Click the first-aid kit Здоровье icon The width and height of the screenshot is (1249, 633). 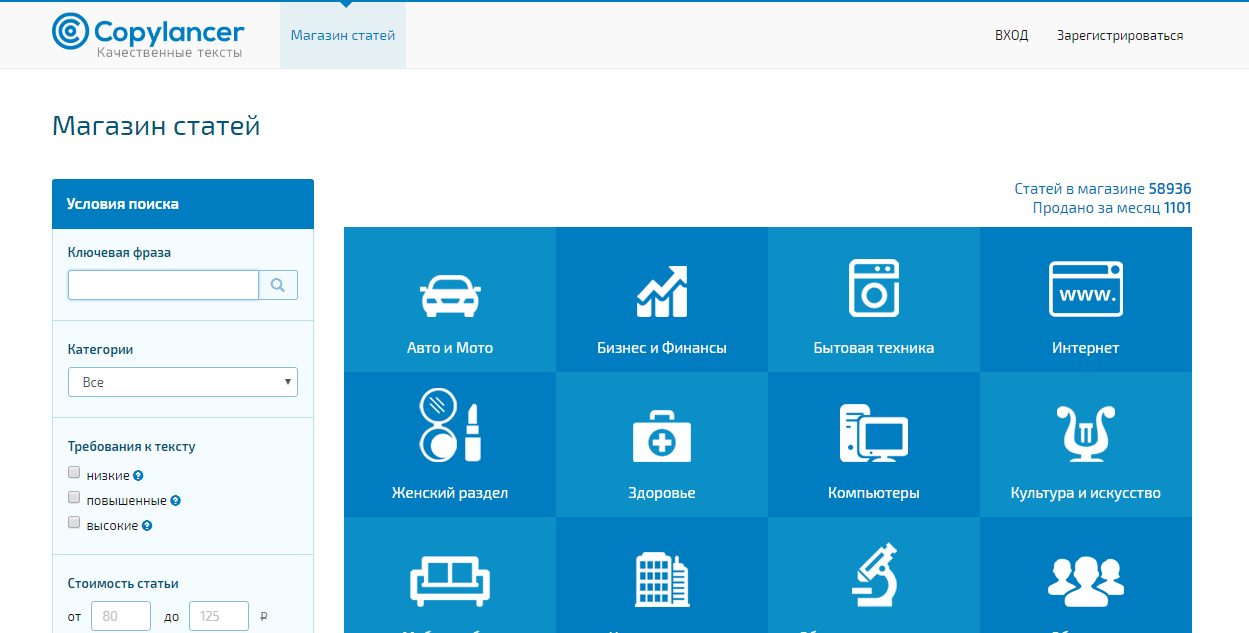[x=662, y=437]
